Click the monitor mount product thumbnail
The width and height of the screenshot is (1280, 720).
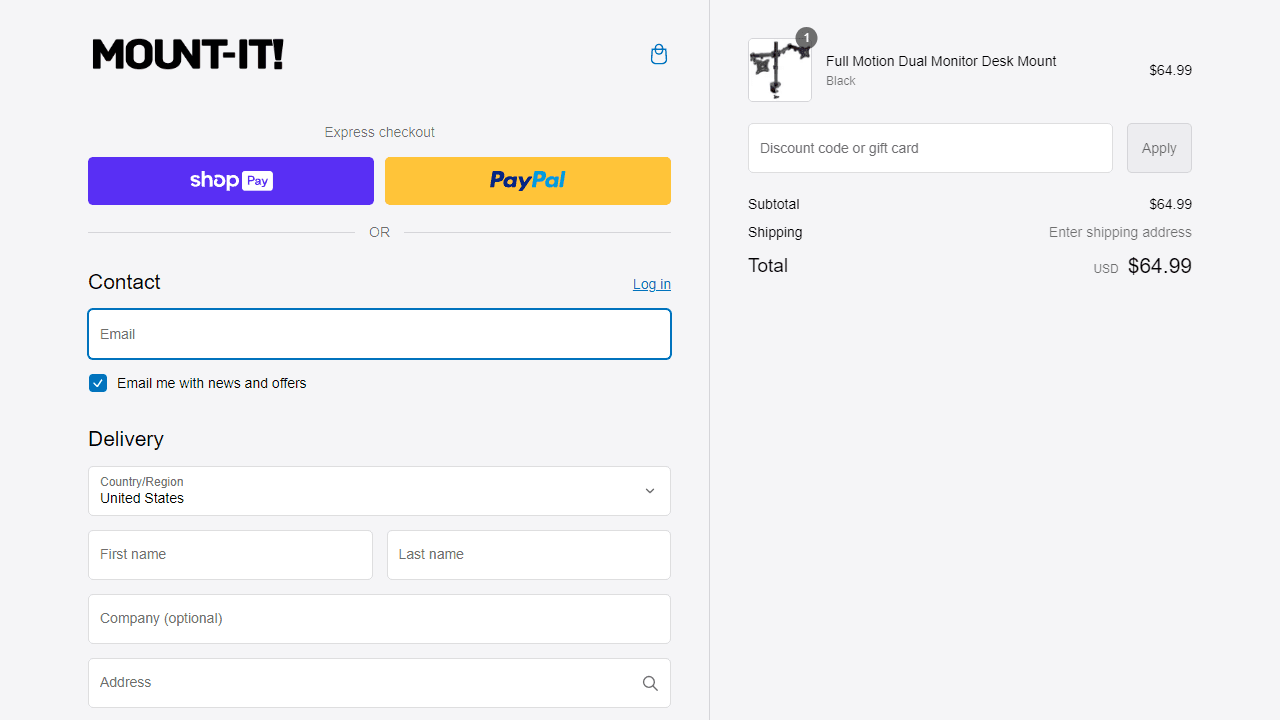point(780,70)
